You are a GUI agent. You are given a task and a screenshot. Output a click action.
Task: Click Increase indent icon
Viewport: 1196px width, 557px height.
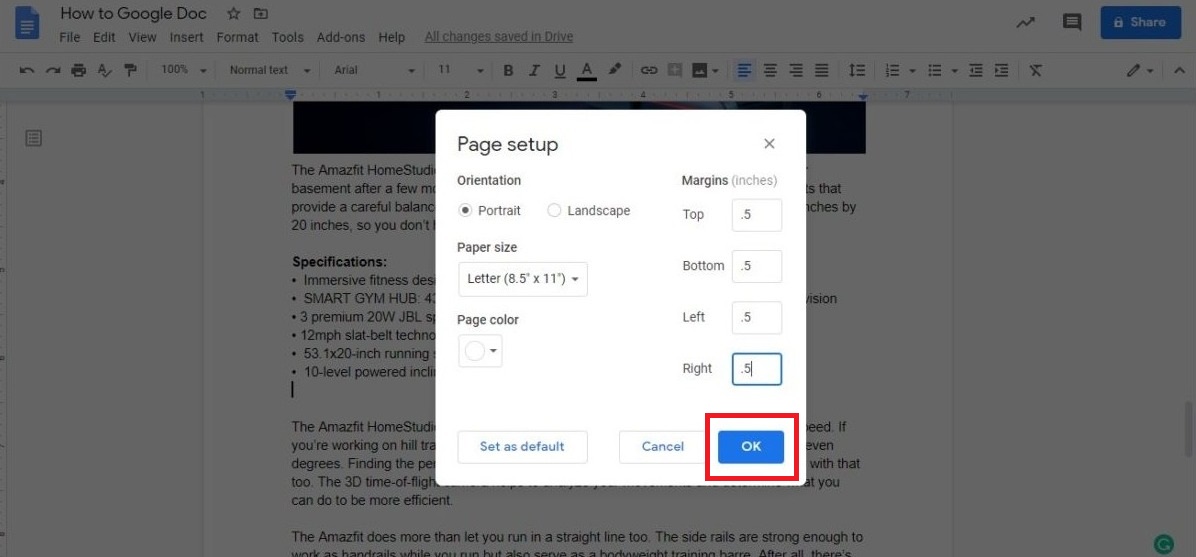click(x=1001, y=70)
